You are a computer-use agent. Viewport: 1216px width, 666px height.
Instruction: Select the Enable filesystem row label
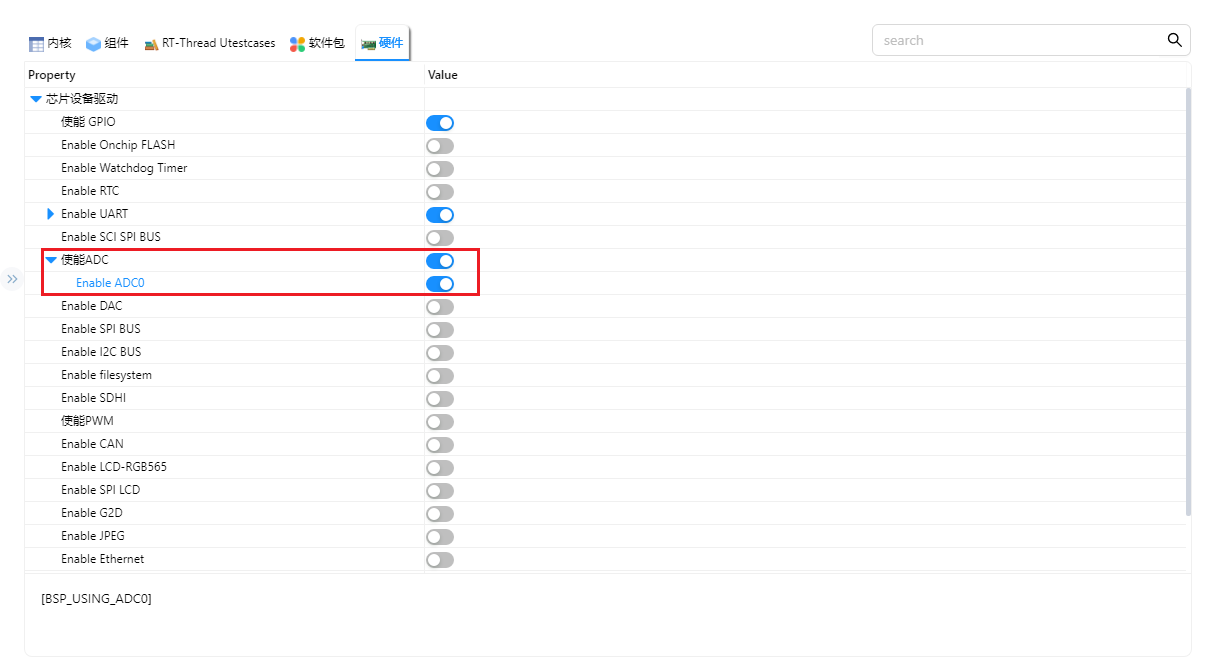click(106, 375)
